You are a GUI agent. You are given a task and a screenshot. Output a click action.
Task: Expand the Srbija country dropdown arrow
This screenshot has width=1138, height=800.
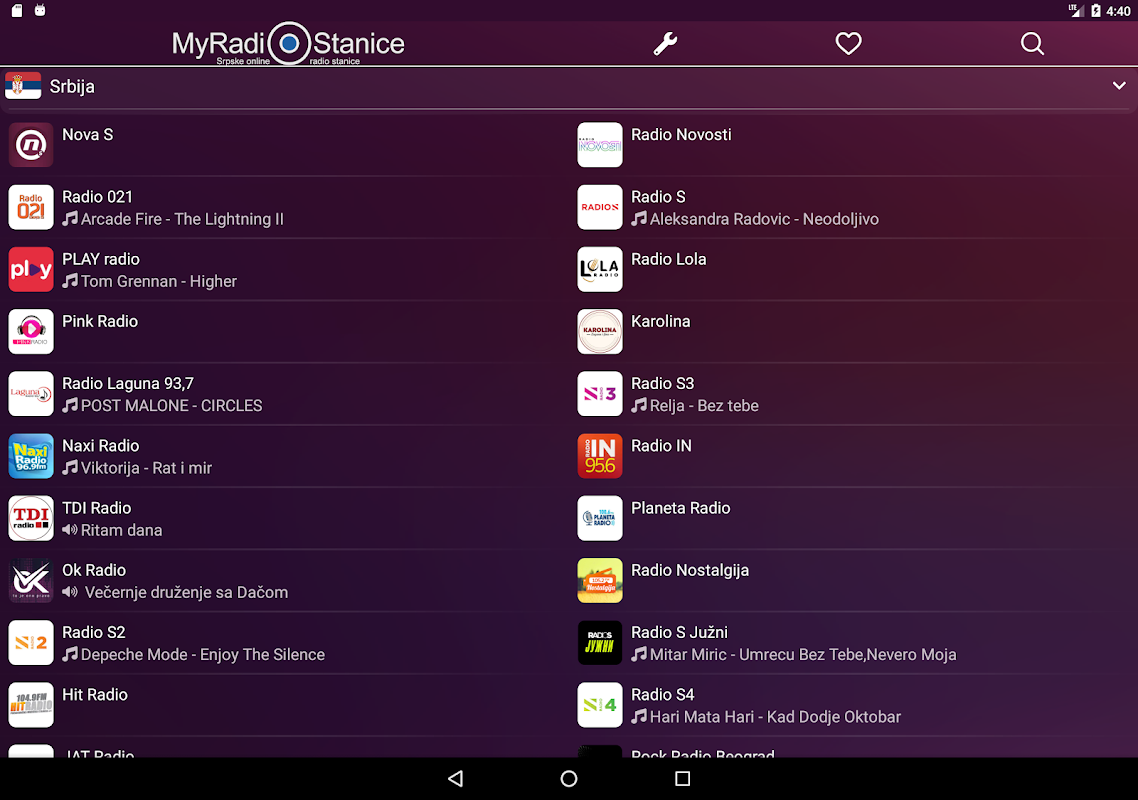pyautogui.click(x=1119, y=86)
